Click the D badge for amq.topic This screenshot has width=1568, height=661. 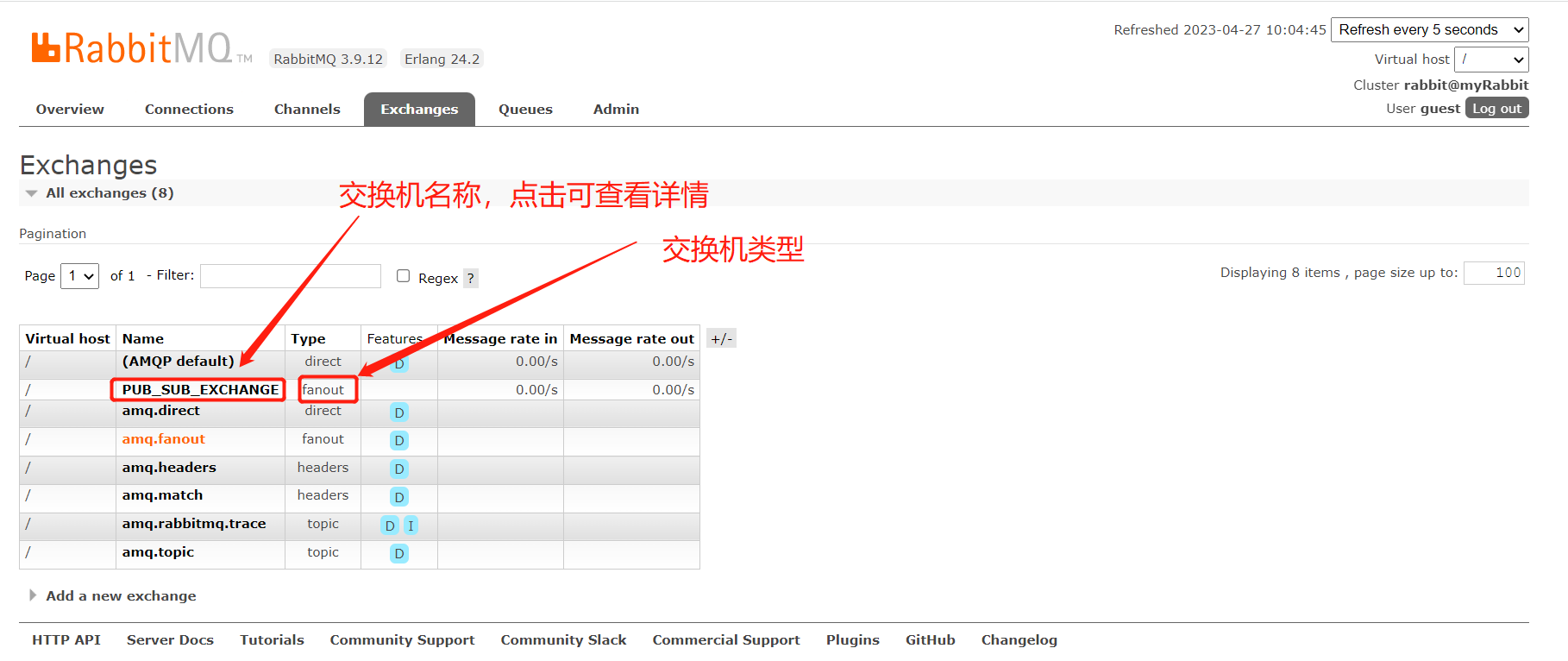click(x=398, y=554)
